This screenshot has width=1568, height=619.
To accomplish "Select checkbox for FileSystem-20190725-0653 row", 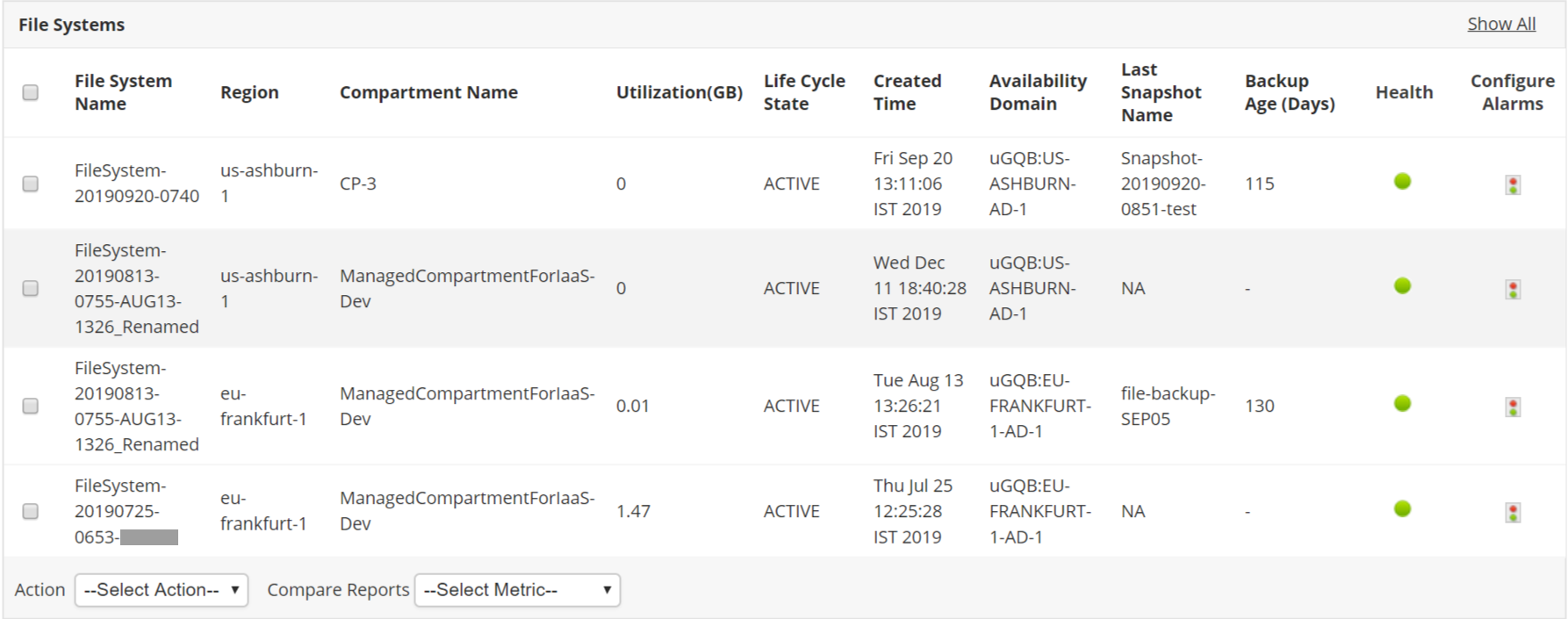I will coord(31,511).
